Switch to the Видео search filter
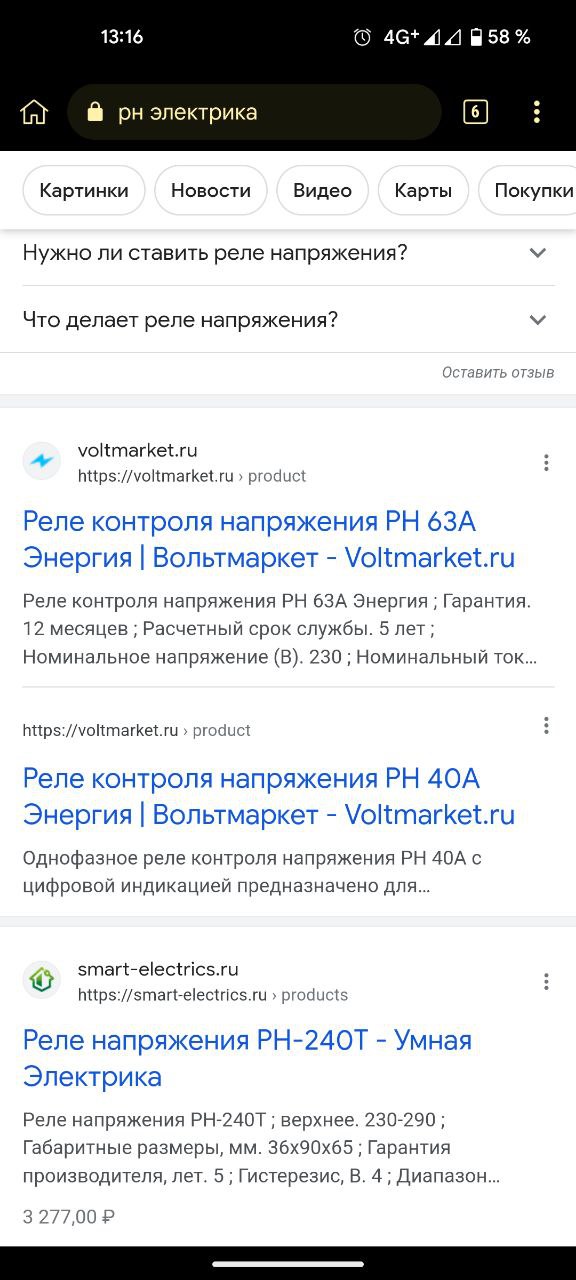 click(322, 190)
